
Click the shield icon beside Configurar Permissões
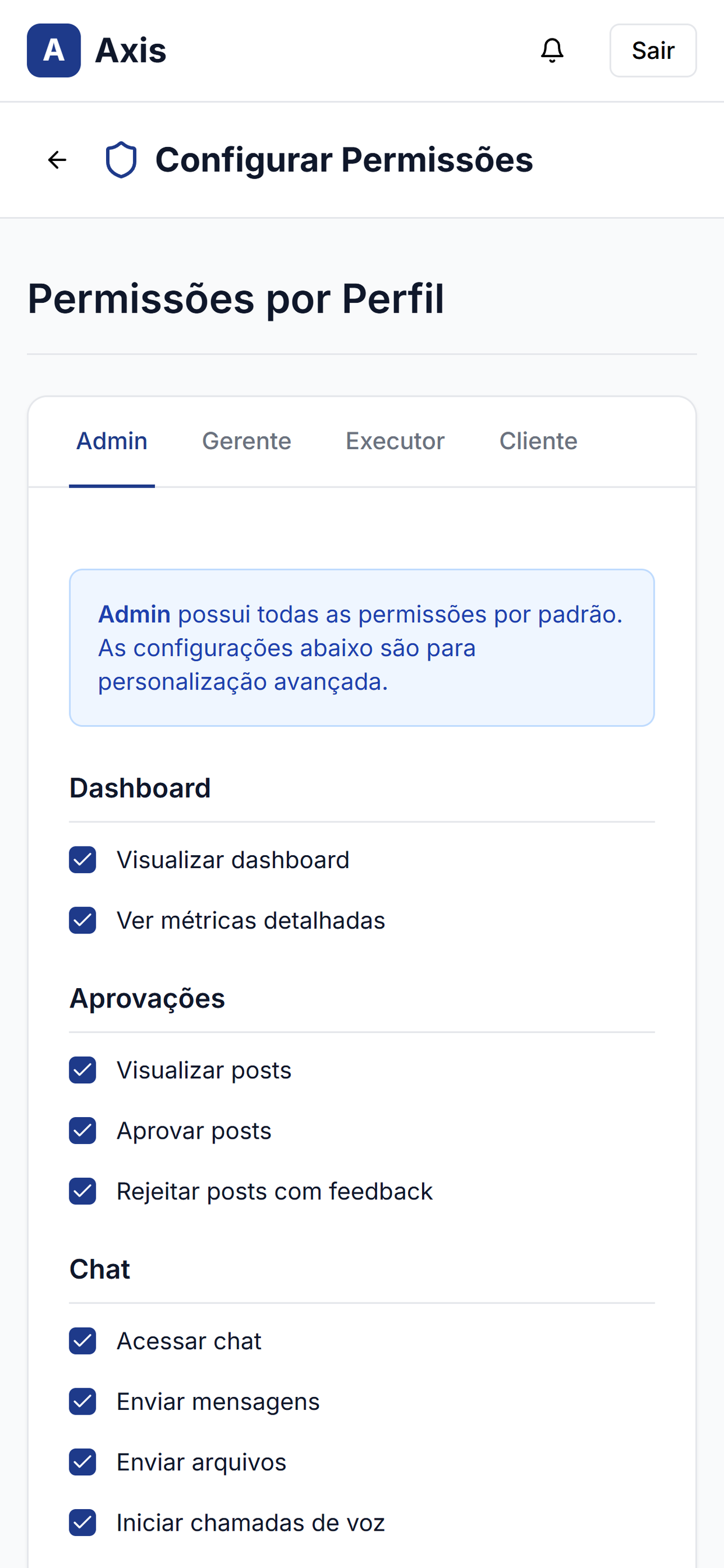tap(121, 160)
